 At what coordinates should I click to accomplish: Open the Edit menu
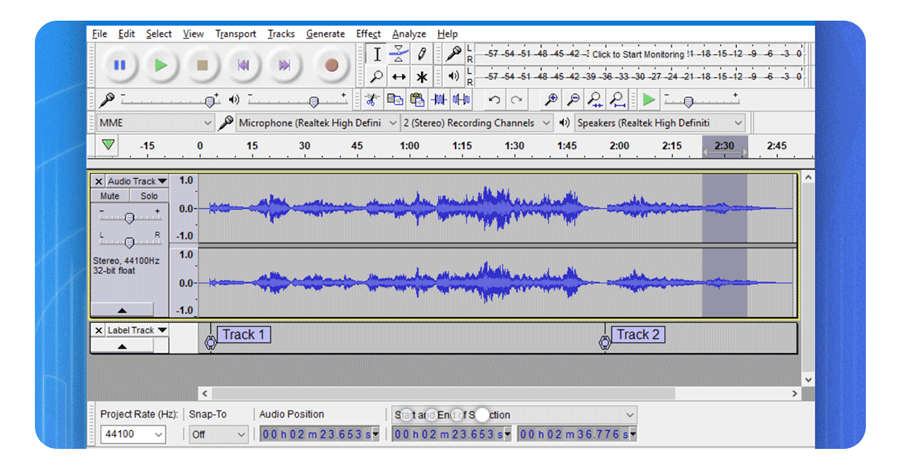pyautogui.click(x=126, y=34)
